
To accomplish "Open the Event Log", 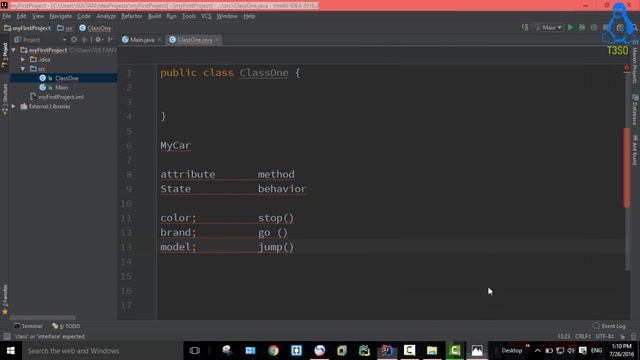I will [x=609, y=326].
